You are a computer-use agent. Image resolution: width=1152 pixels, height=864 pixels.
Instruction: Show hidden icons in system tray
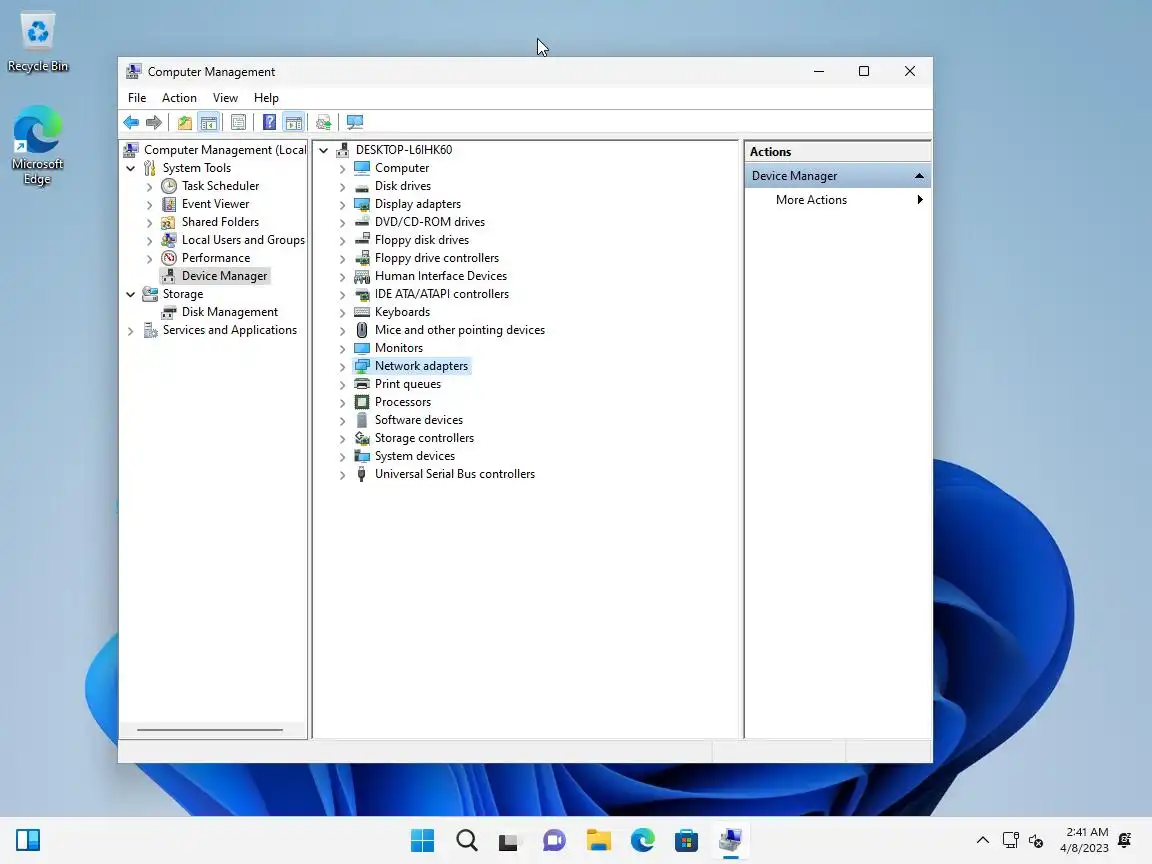coord(982,840)
